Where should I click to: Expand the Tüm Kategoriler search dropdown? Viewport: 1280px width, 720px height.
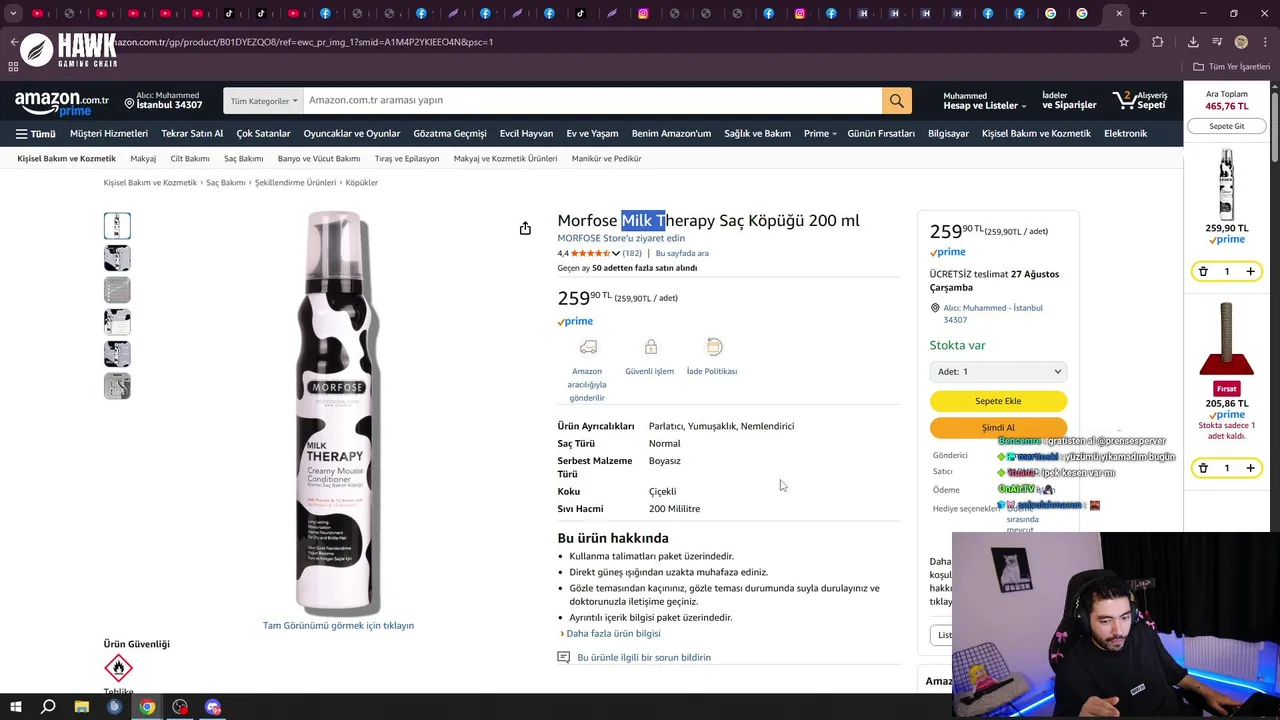coord(264,100)
